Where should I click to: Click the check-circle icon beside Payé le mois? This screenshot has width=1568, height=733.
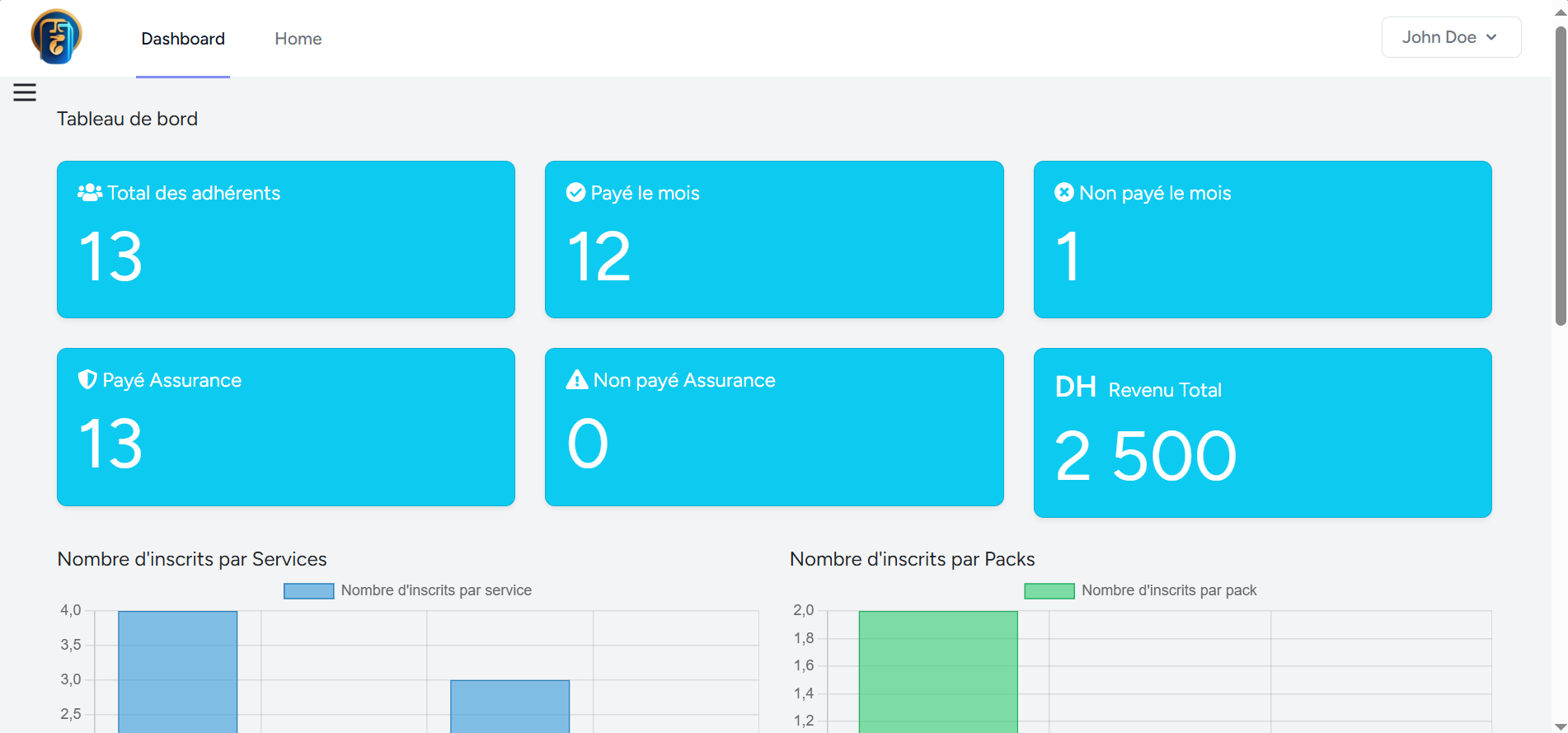(575, 192)
